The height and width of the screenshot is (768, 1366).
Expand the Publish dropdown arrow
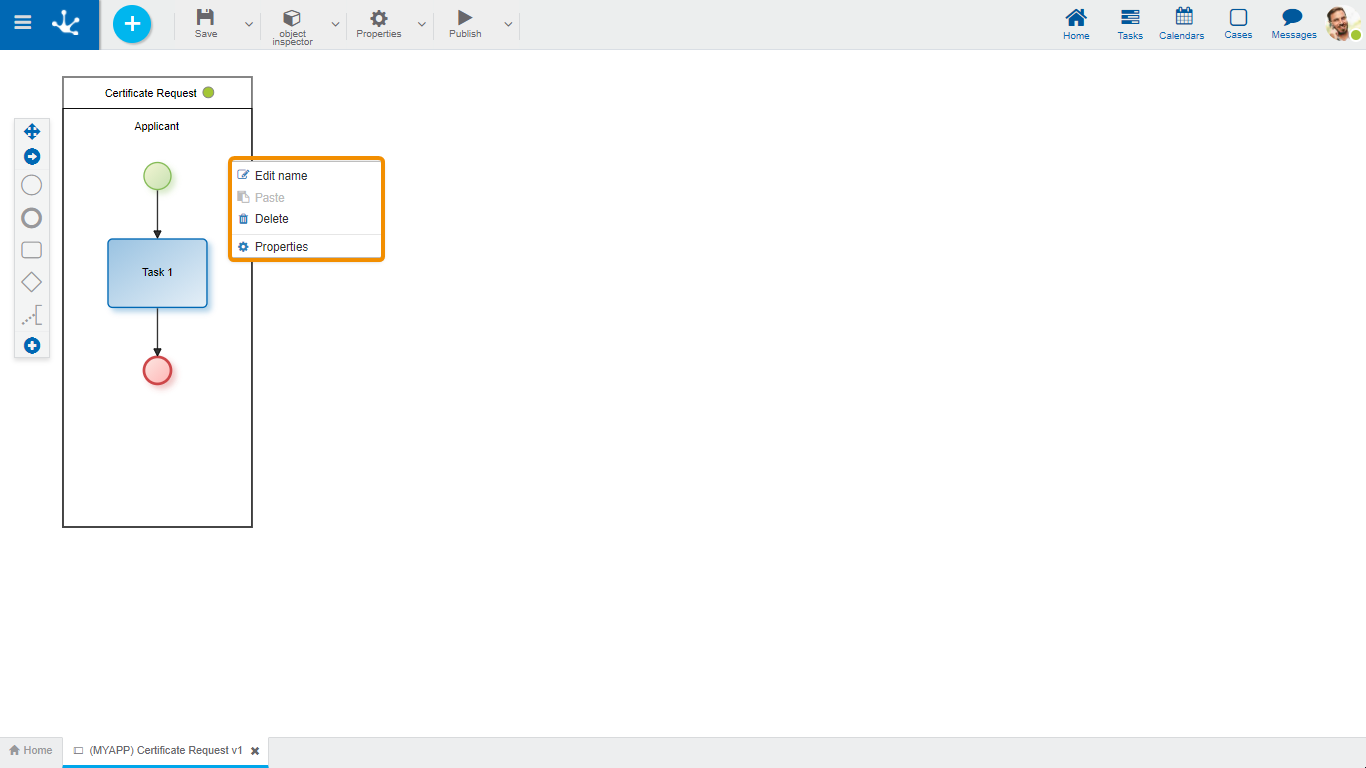click(508, 24)
